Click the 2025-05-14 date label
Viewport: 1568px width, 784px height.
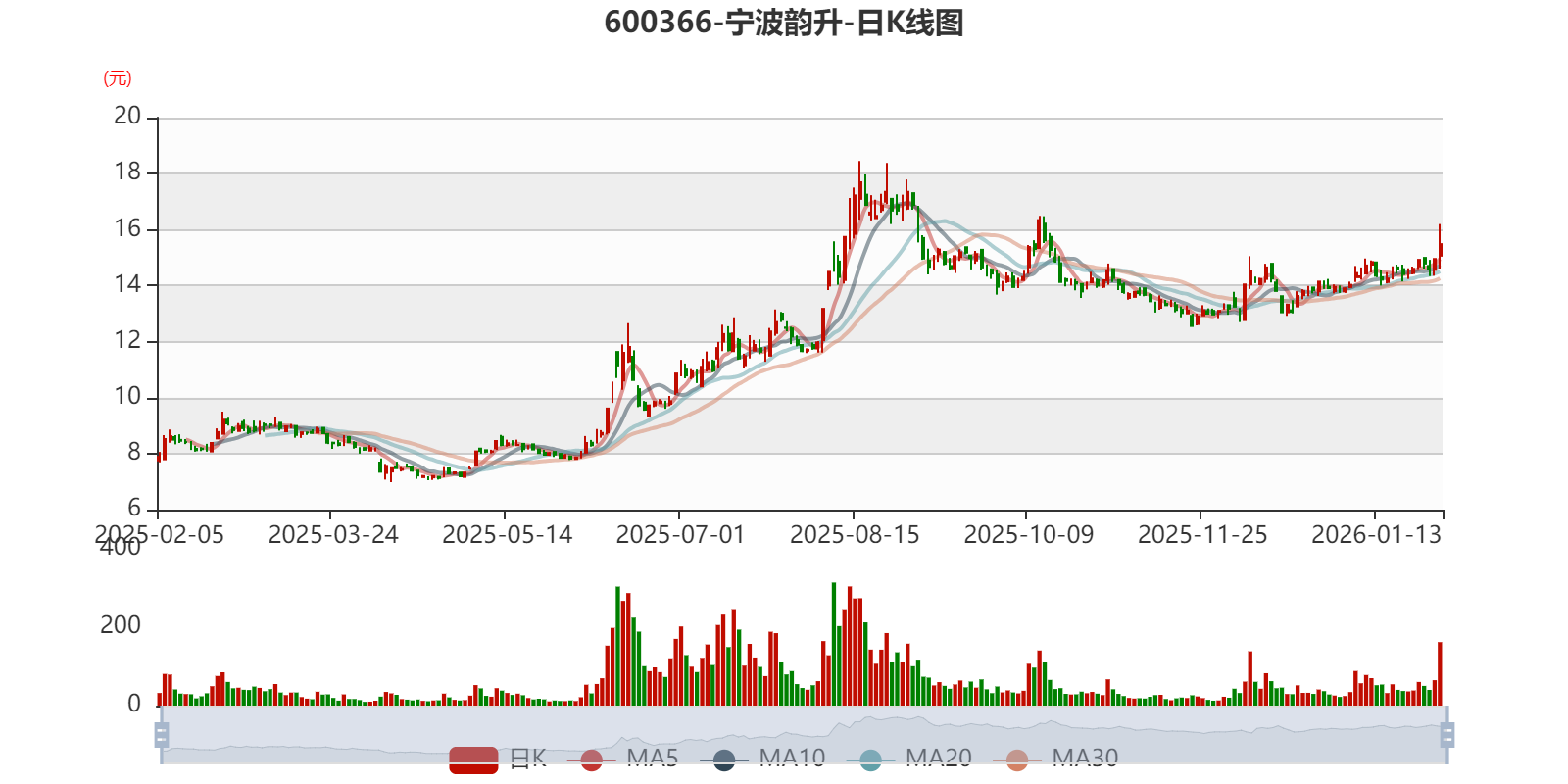coord(507,534)
